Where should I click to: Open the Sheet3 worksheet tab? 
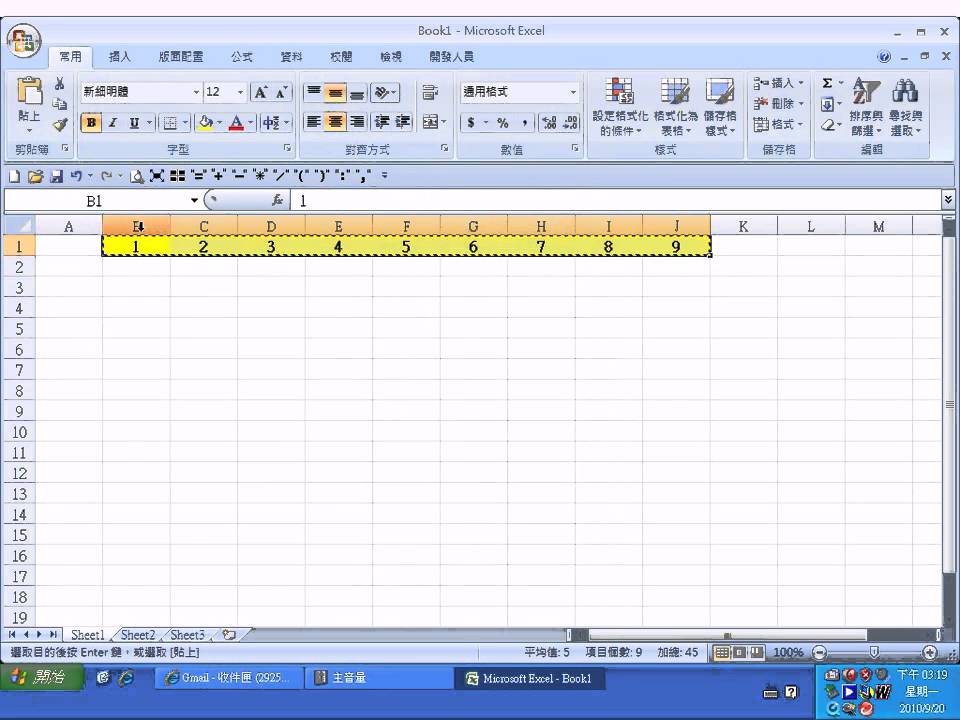(x=187, y=635)
